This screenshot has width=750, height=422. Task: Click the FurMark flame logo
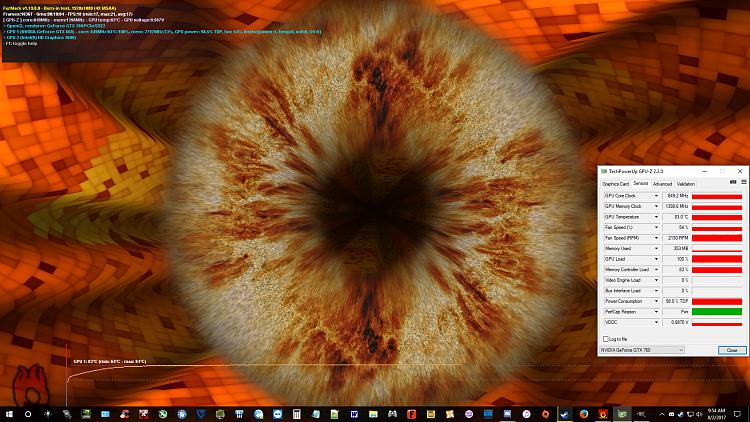(x=30, y=385)
